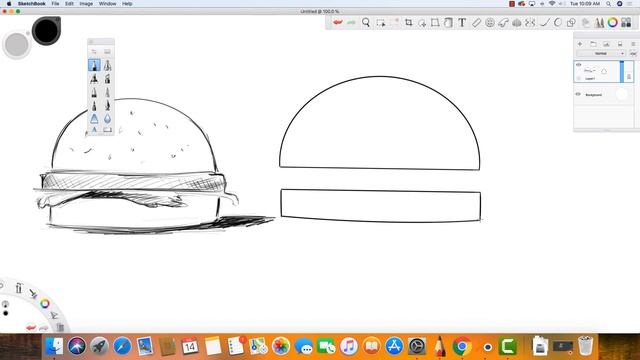This screenshot has width=640, height=360.
Task: Click the gray brush size puck
Action: (x=17, y=44)
